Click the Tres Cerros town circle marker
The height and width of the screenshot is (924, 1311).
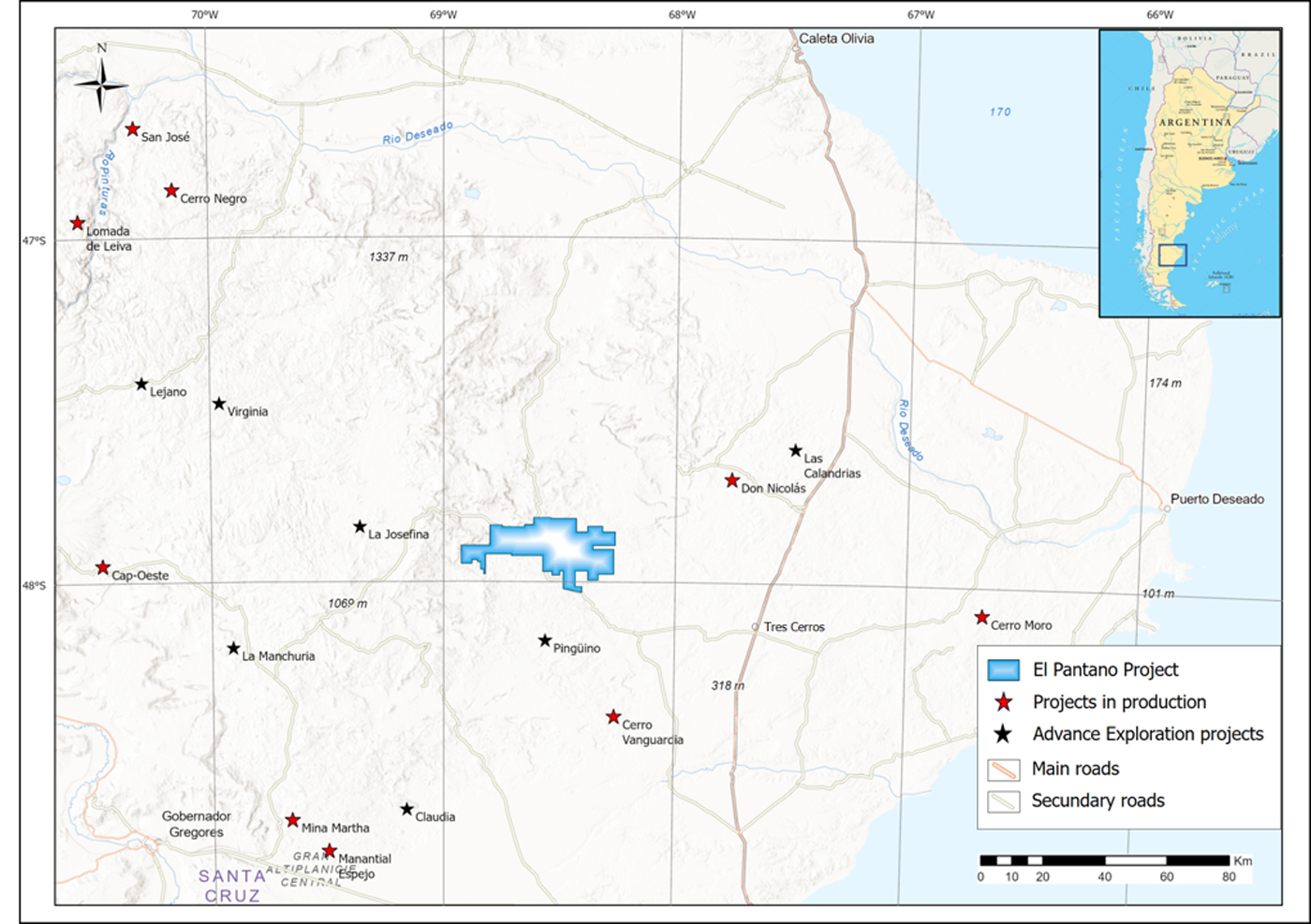click(755, 627)
